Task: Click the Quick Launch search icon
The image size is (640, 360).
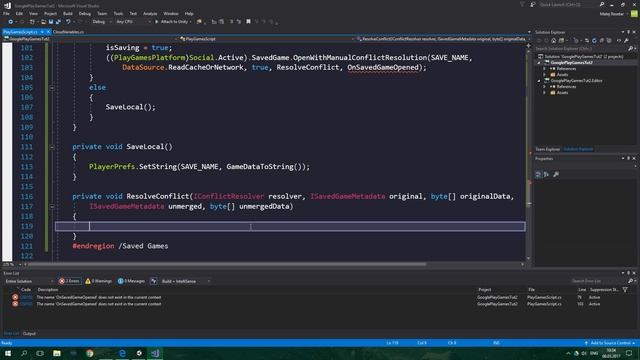Action: pos(602,4)
